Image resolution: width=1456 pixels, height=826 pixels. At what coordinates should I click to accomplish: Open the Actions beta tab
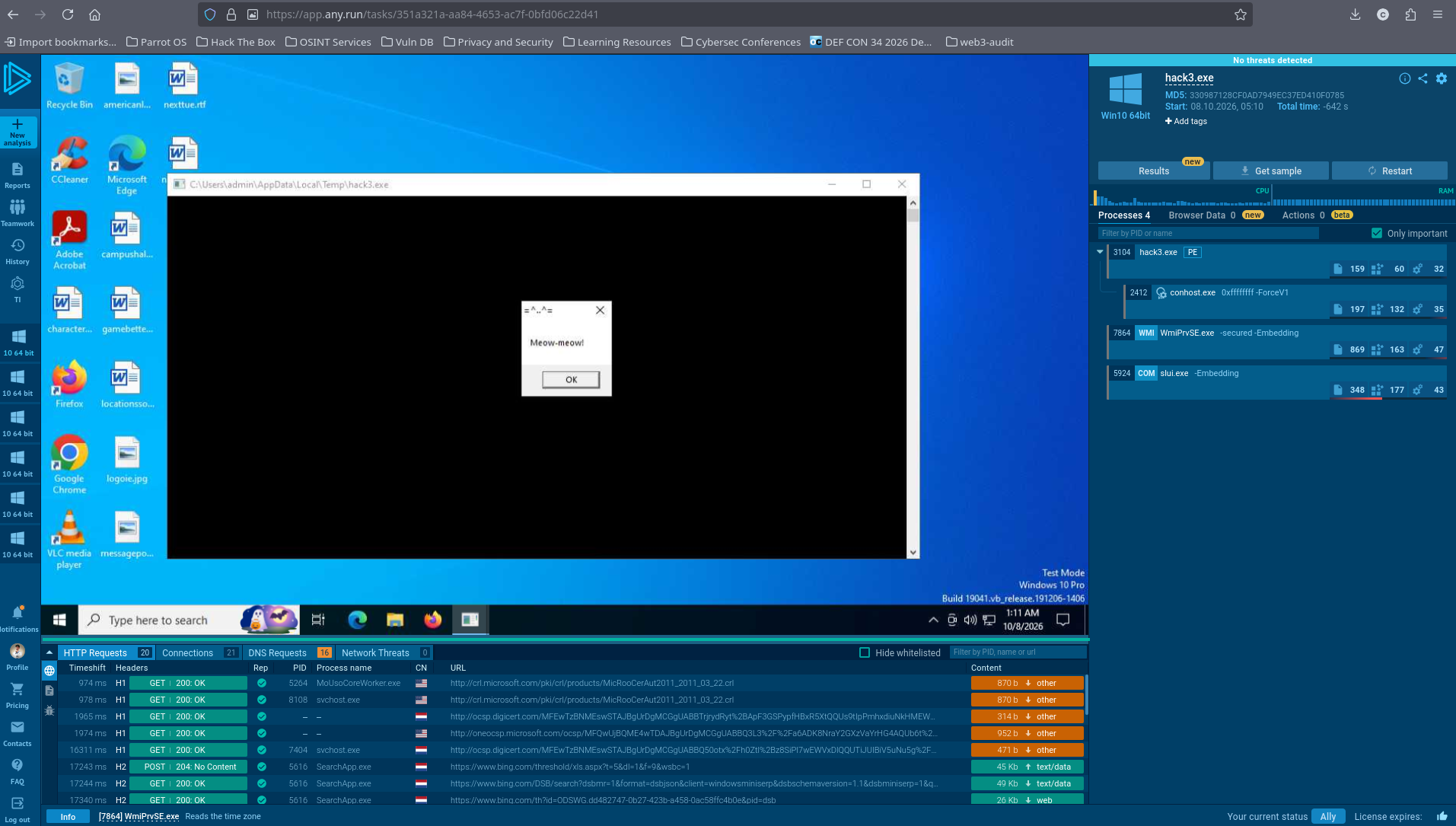click(1317, 215)
